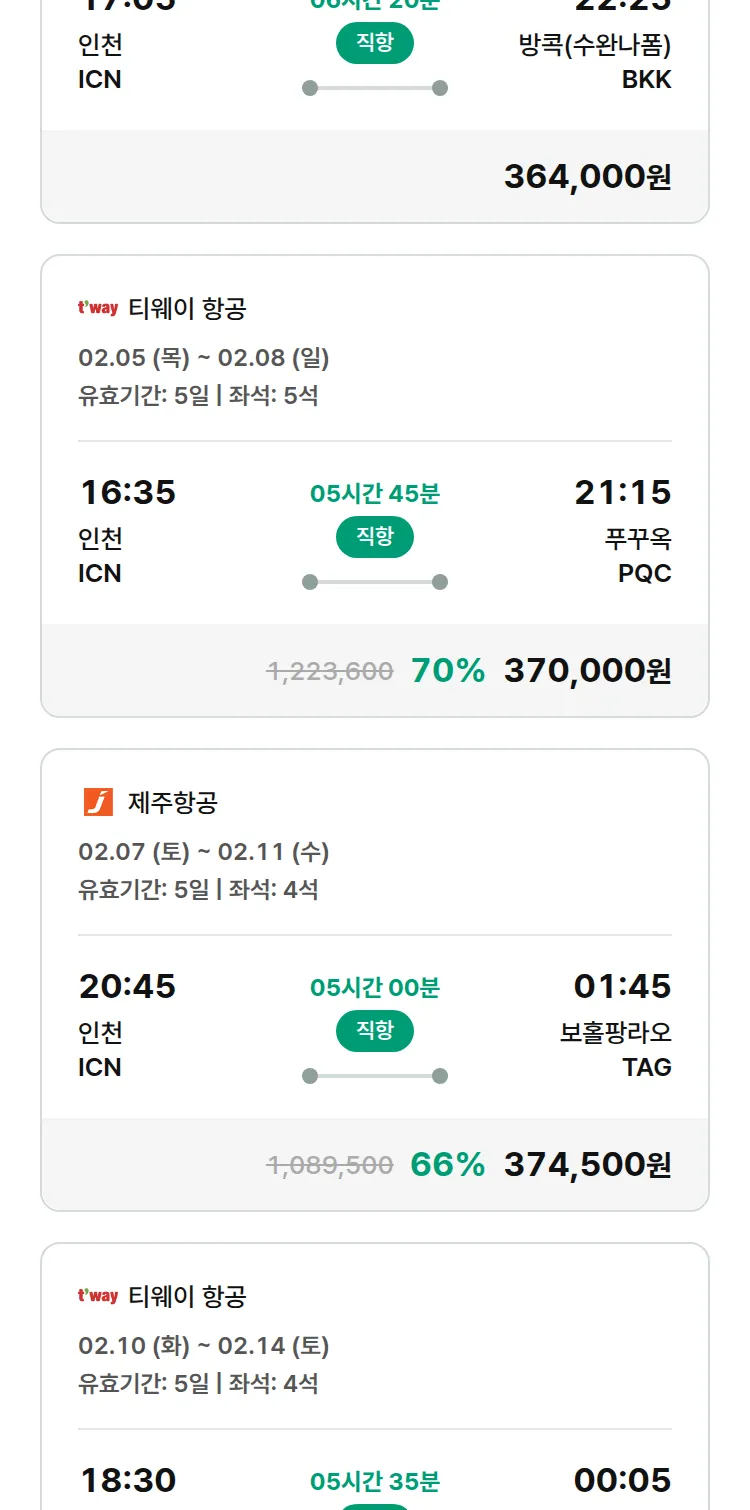The height and width of the screenshot is (1510, 750).
Task: Choose the 364,000원 Bangkok fare
Action: click(587, 177)
